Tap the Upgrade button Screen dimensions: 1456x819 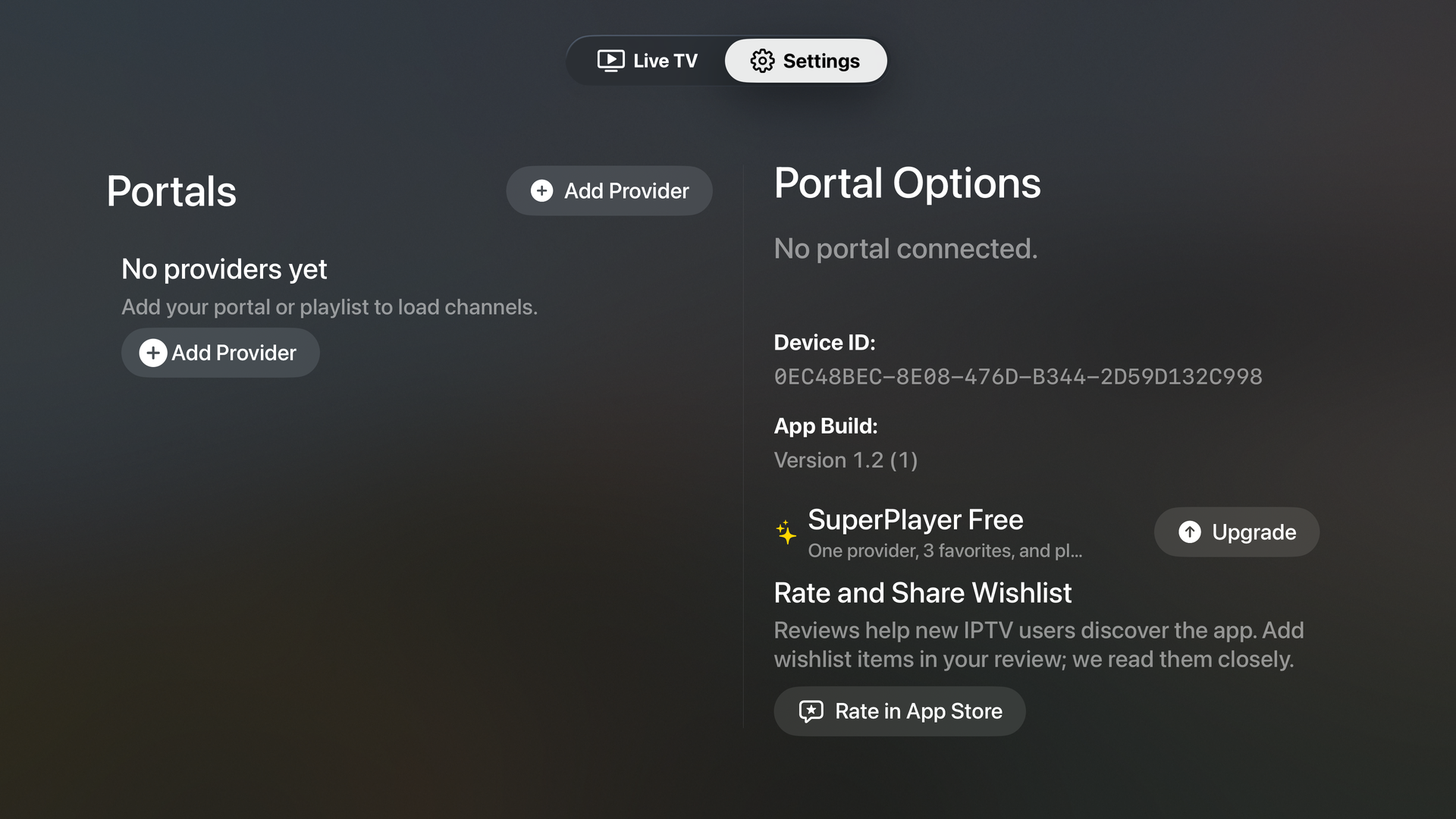tap(1236, 532)
